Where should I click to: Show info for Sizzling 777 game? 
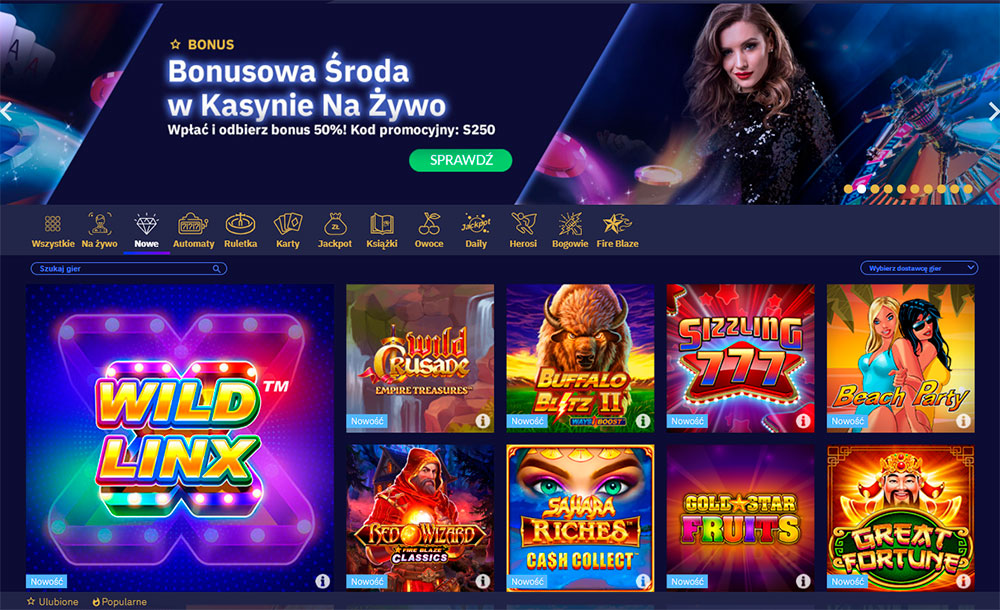coord(803,421)
